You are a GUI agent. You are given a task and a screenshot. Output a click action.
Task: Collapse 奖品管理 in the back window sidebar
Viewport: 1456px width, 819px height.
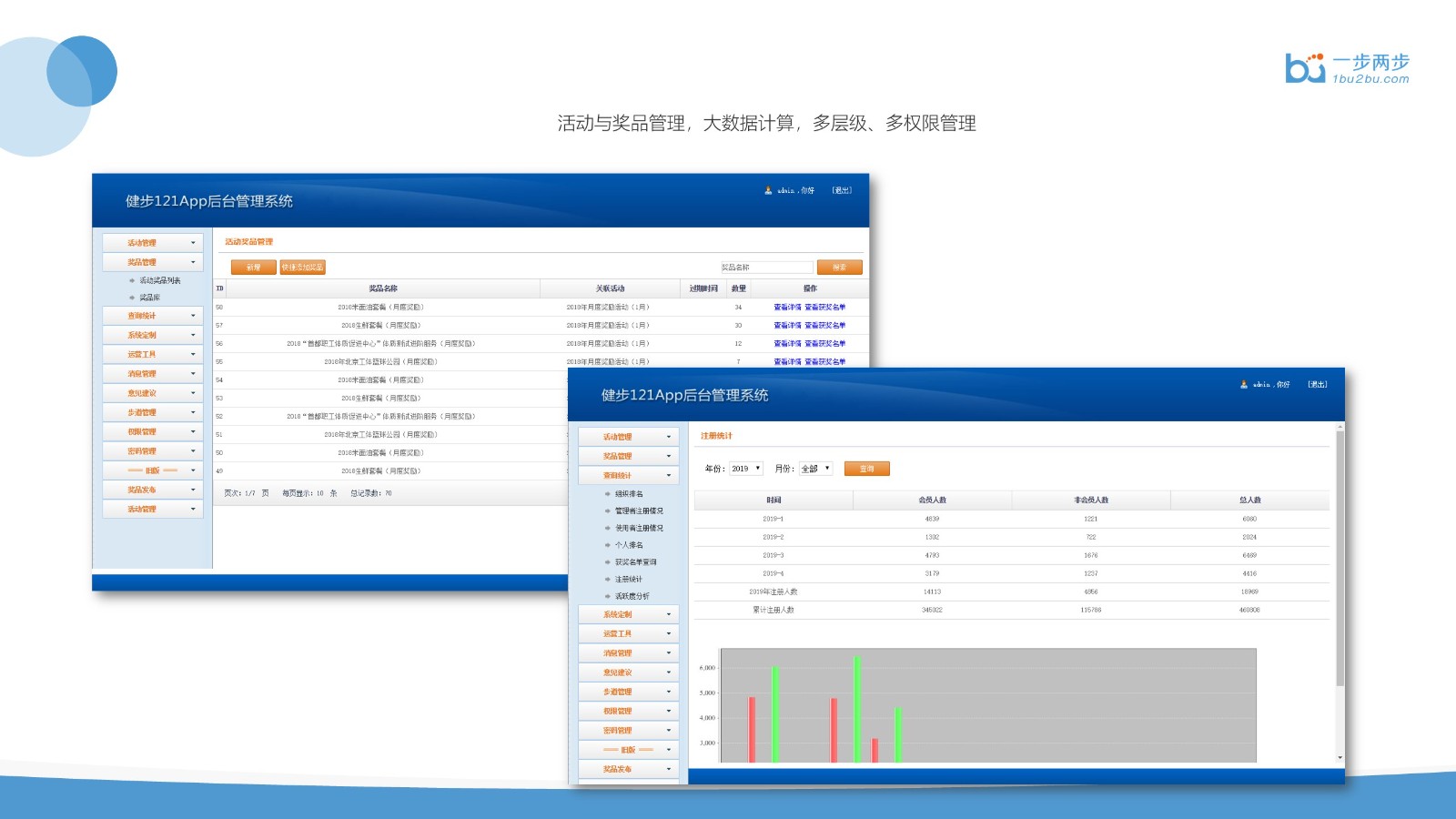[153, 262]
